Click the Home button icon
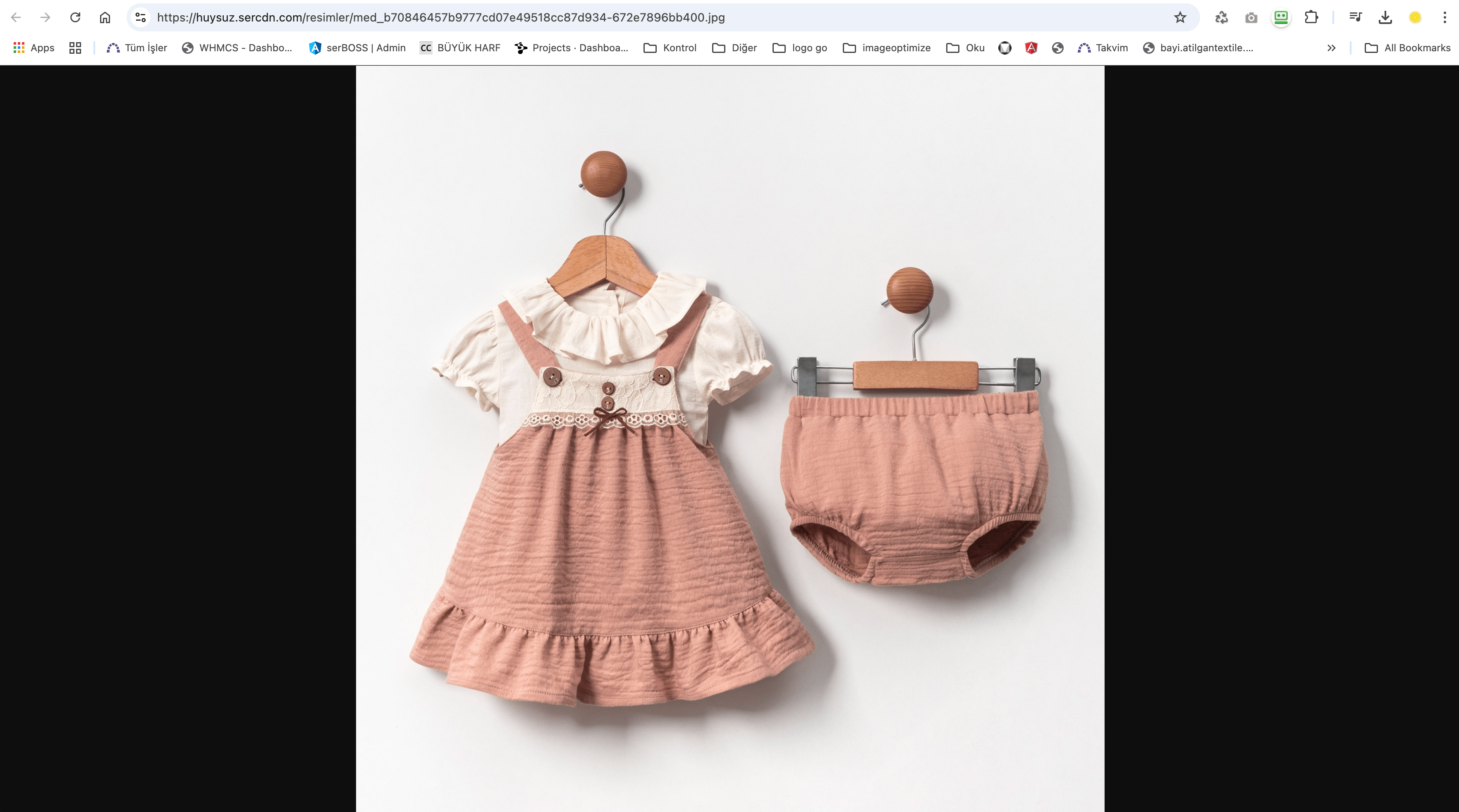This screenshot has width=1459, height=812. pyautogui.click(x=105, y=17)
